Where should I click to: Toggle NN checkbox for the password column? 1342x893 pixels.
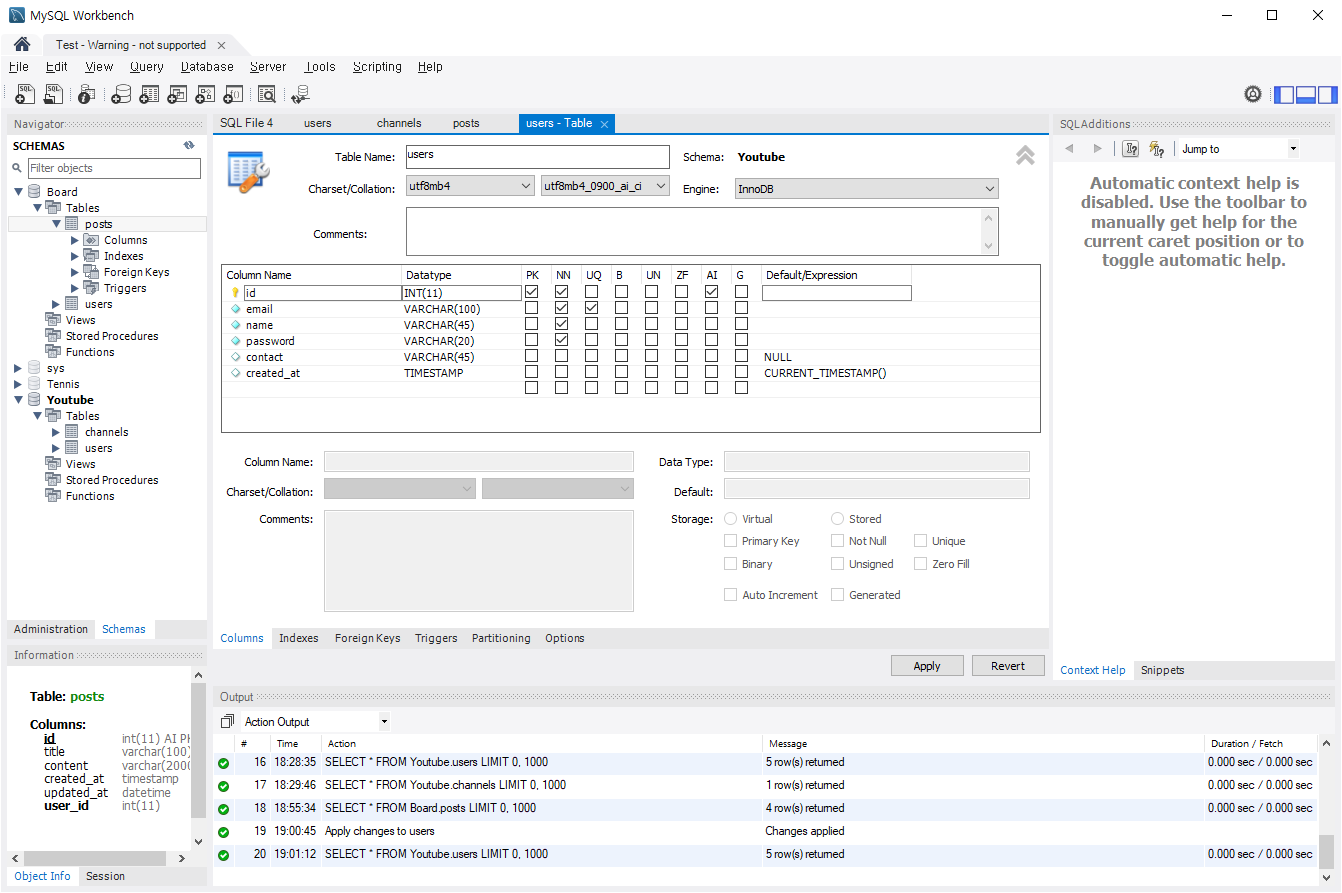tap(561, 340)
